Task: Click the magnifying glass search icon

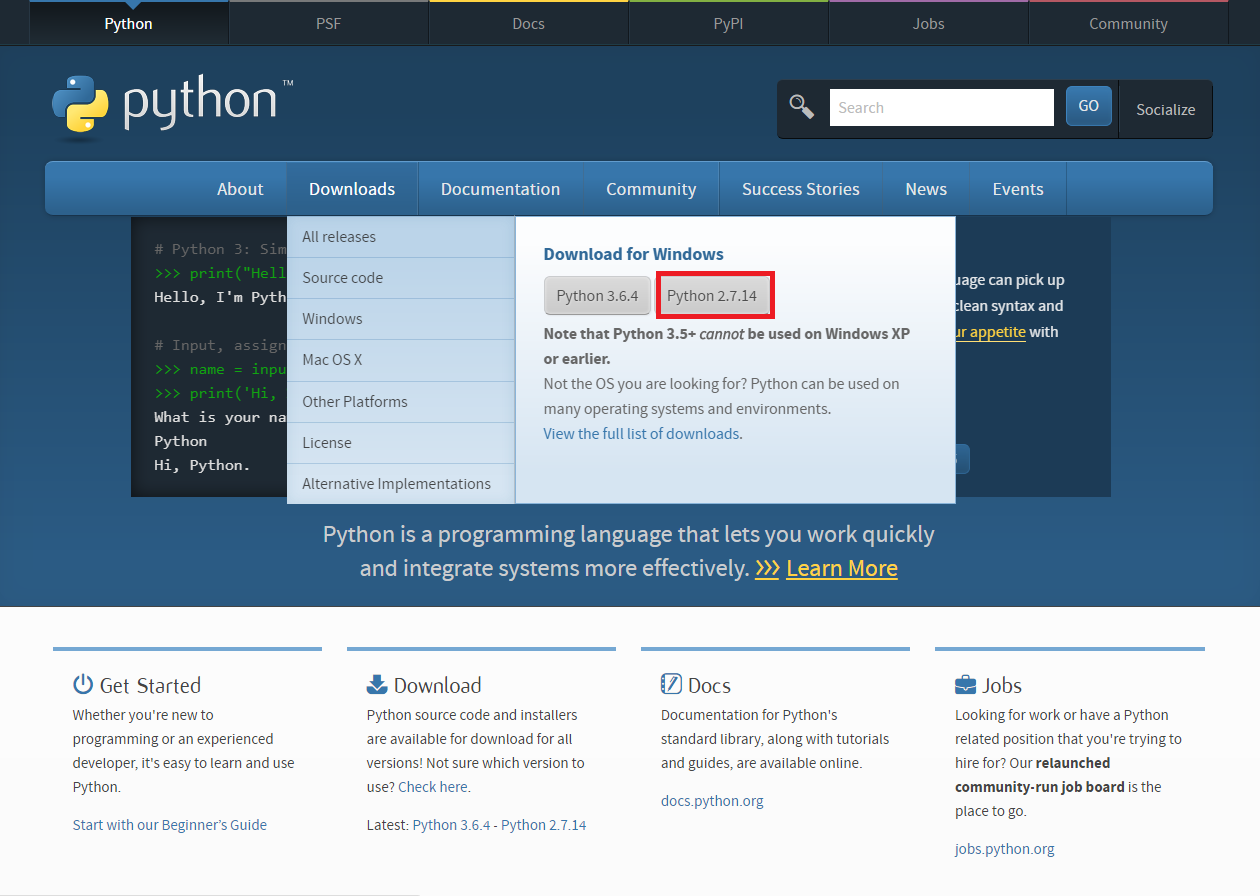Action: (x=802, y=107)
